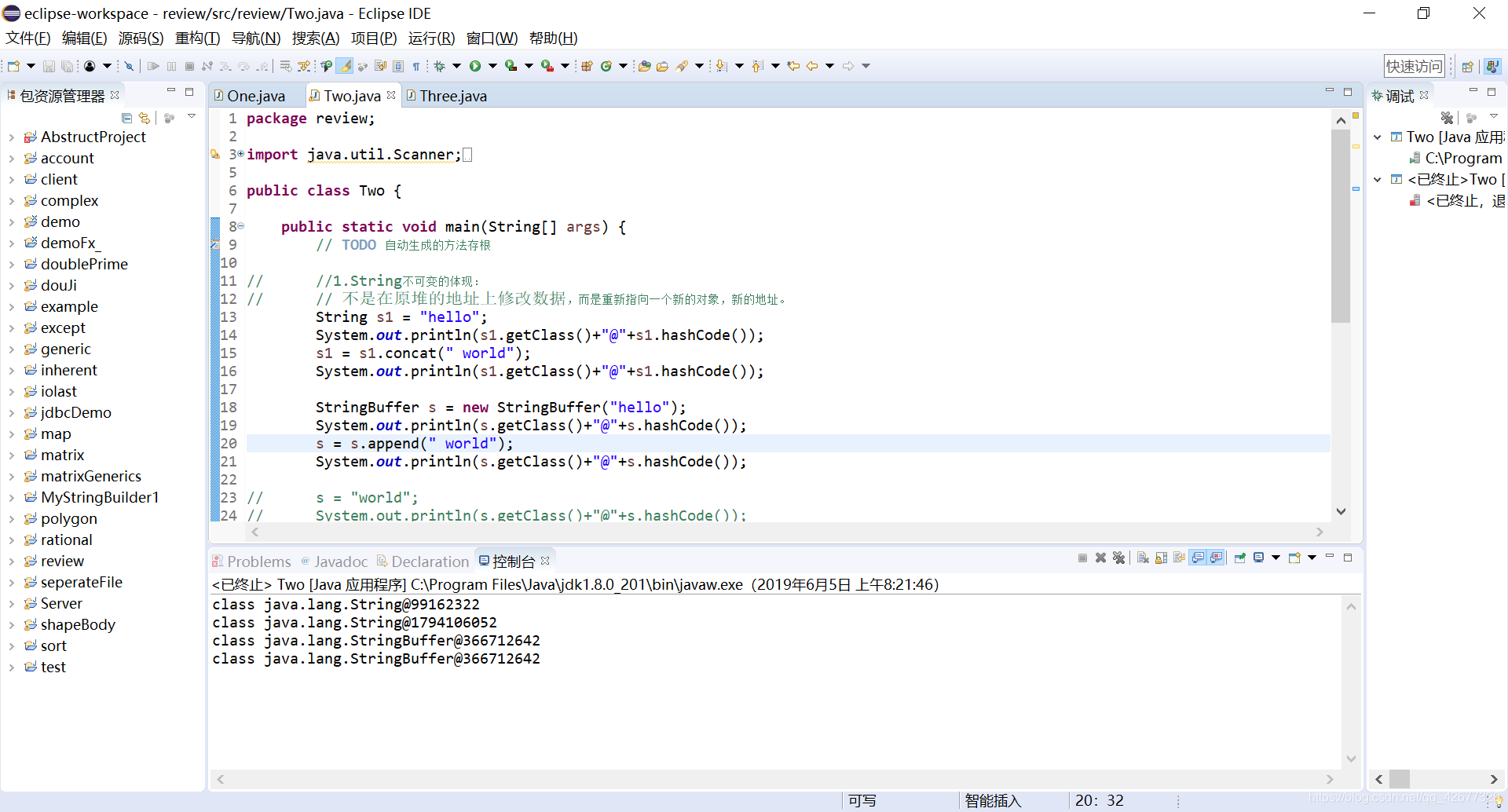Screen dimensions: 1508x812
Task: Open the Declaration tab
Action: point(423,561)
